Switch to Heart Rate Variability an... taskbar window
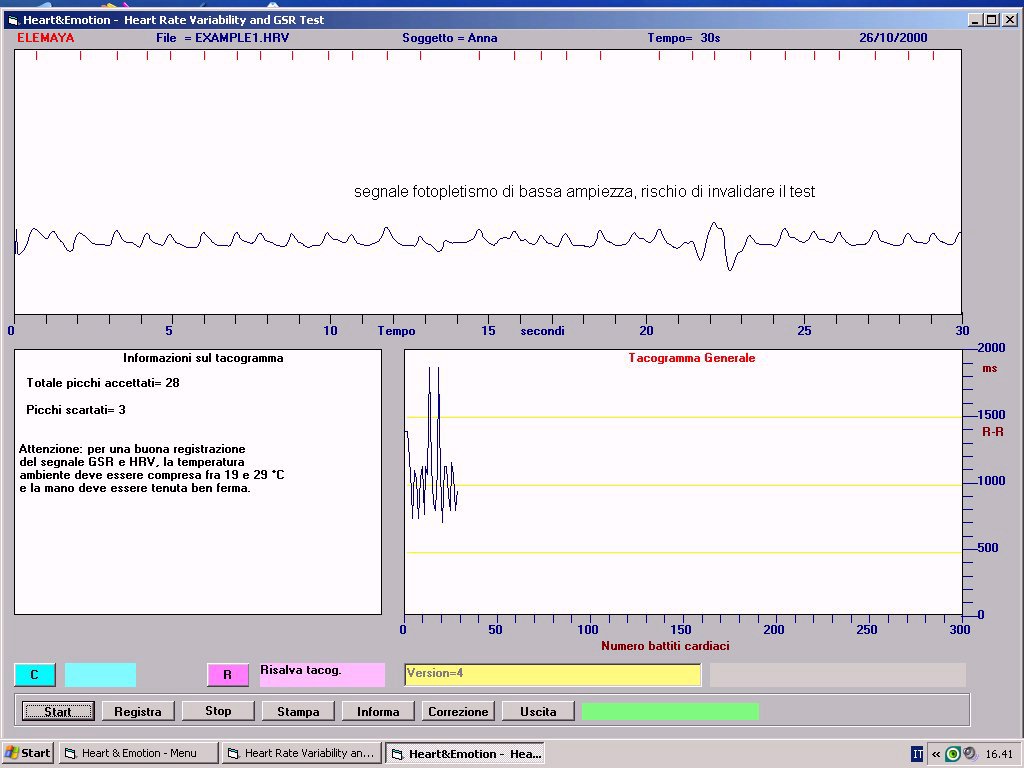This screenshot has width=1024, height=768. 301,753
